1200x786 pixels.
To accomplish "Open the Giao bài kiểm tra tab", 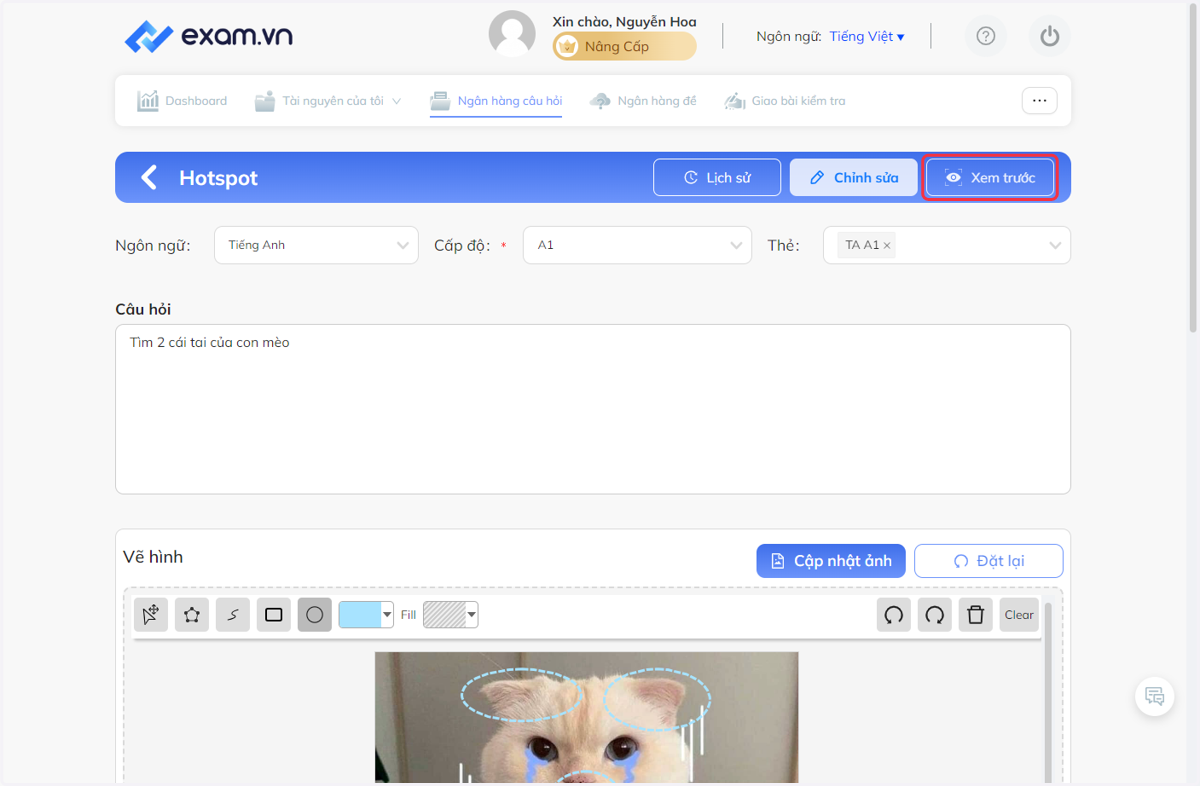I will [x=785, y=101].
